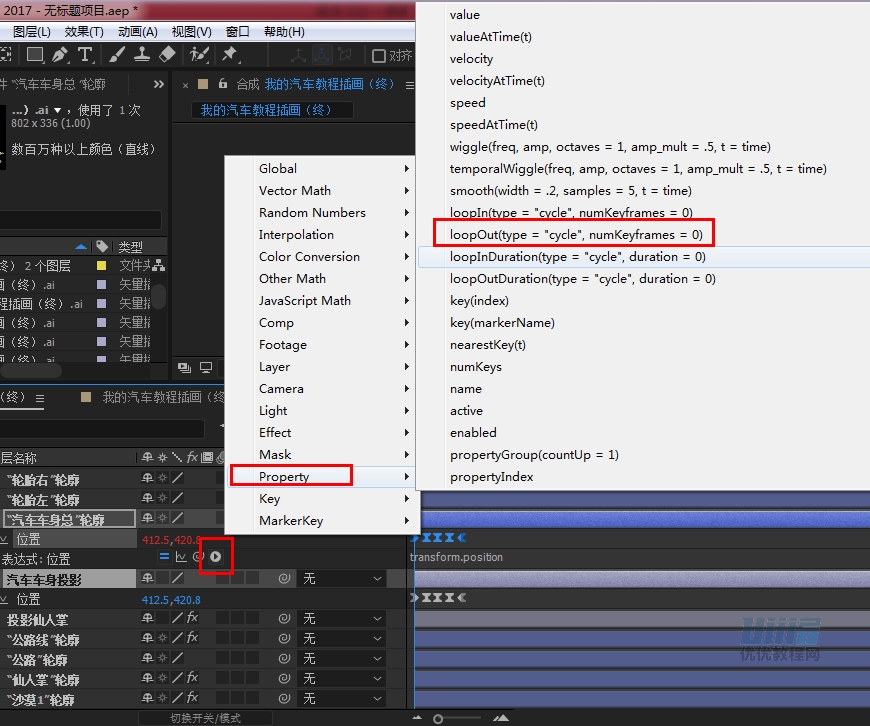Click the yellow label swatch in project list
The width and height of the screenshot is (870, 726).
(x=101, y=266)
